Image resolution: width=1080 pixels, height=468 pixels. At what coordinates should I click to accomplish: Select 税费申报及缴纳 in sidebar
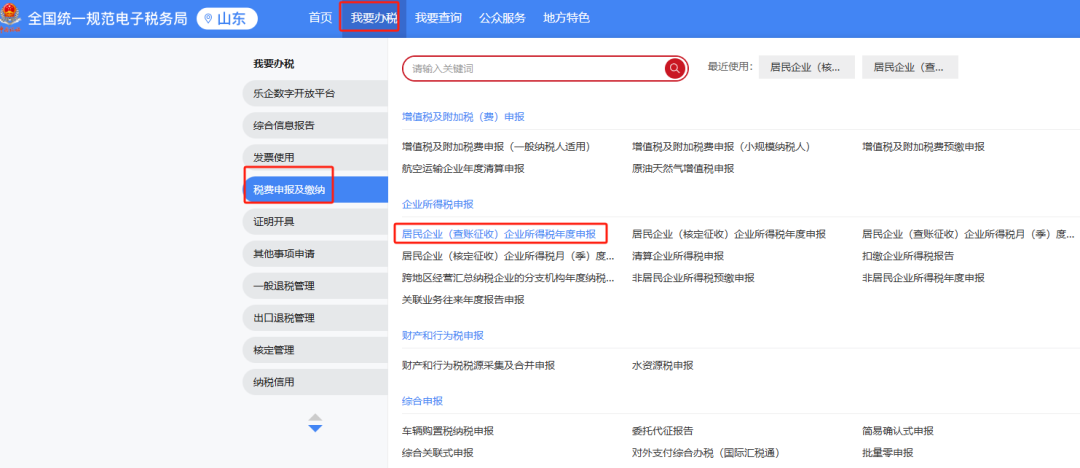pyautogui.click(x=315, y=190)
